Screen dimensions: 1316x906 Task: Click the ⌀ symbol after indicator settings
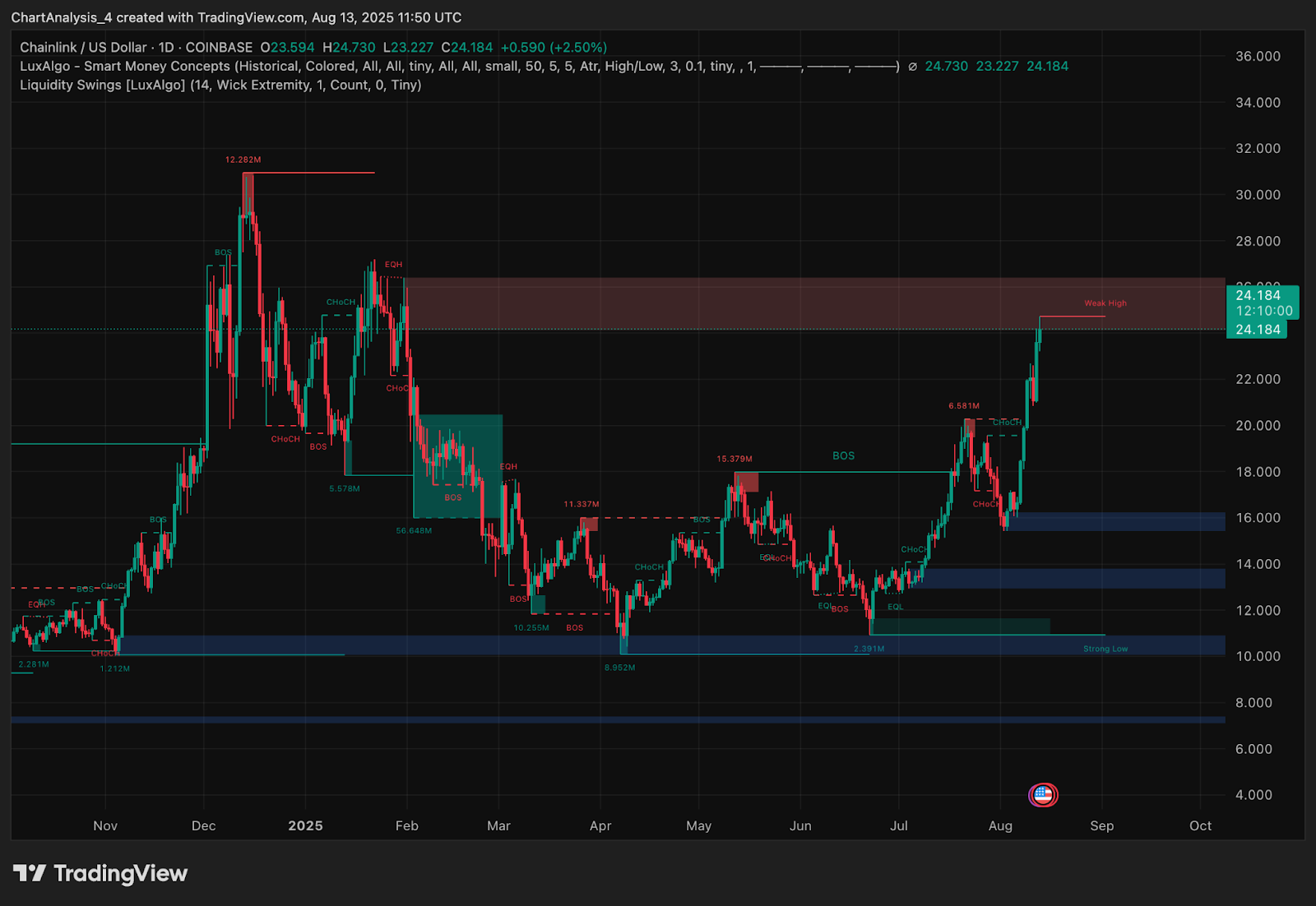tap(912, 67)
